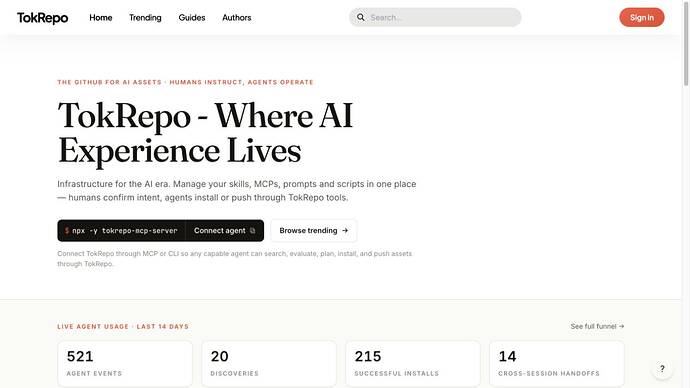Viewport: 690px width, 388px height.
Task: Open the Guides section
Action: pos(192,18)
